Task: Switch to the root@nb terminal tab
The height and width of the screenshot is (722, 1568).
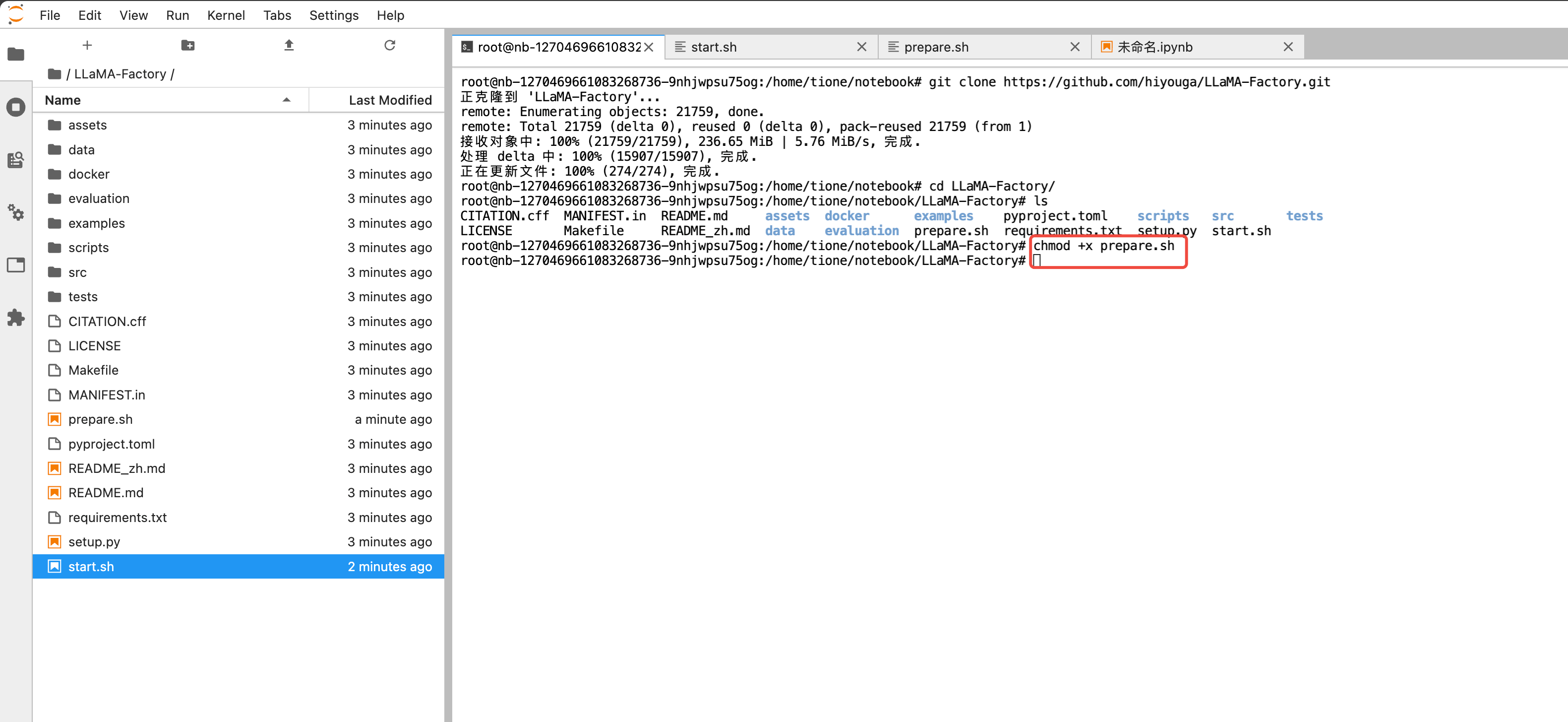Action: pos(557,47)
